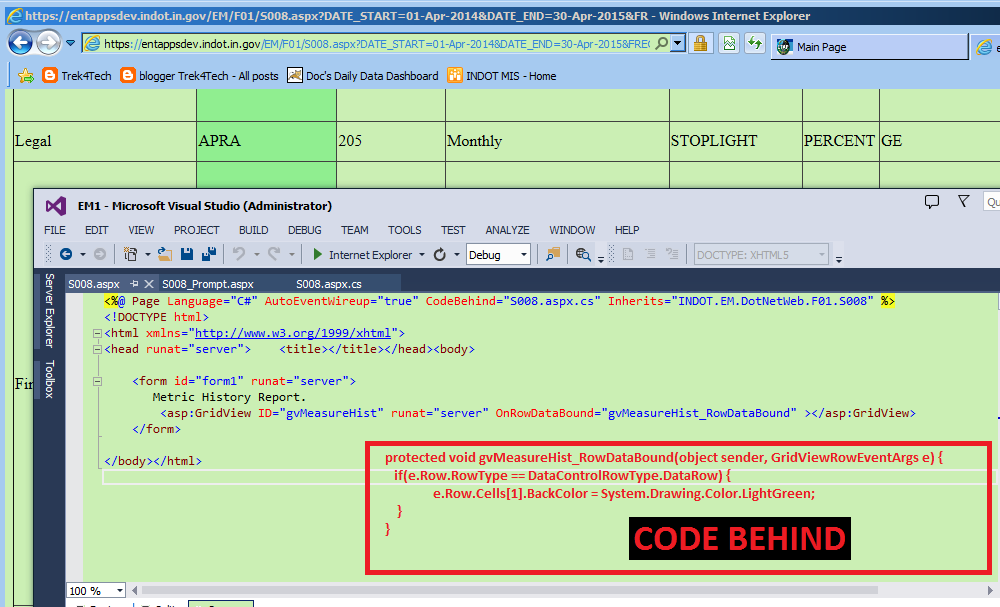The image size is (1000, 607).
Task: Open the PROJECT menu
Action: pos(196,230)
